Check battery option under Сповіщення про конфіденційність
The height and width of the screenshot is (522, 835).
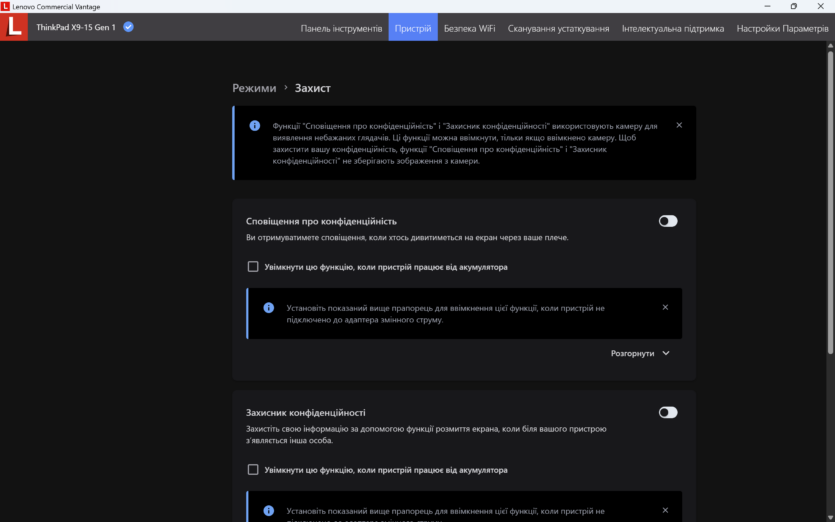click(x=253, y=266)
